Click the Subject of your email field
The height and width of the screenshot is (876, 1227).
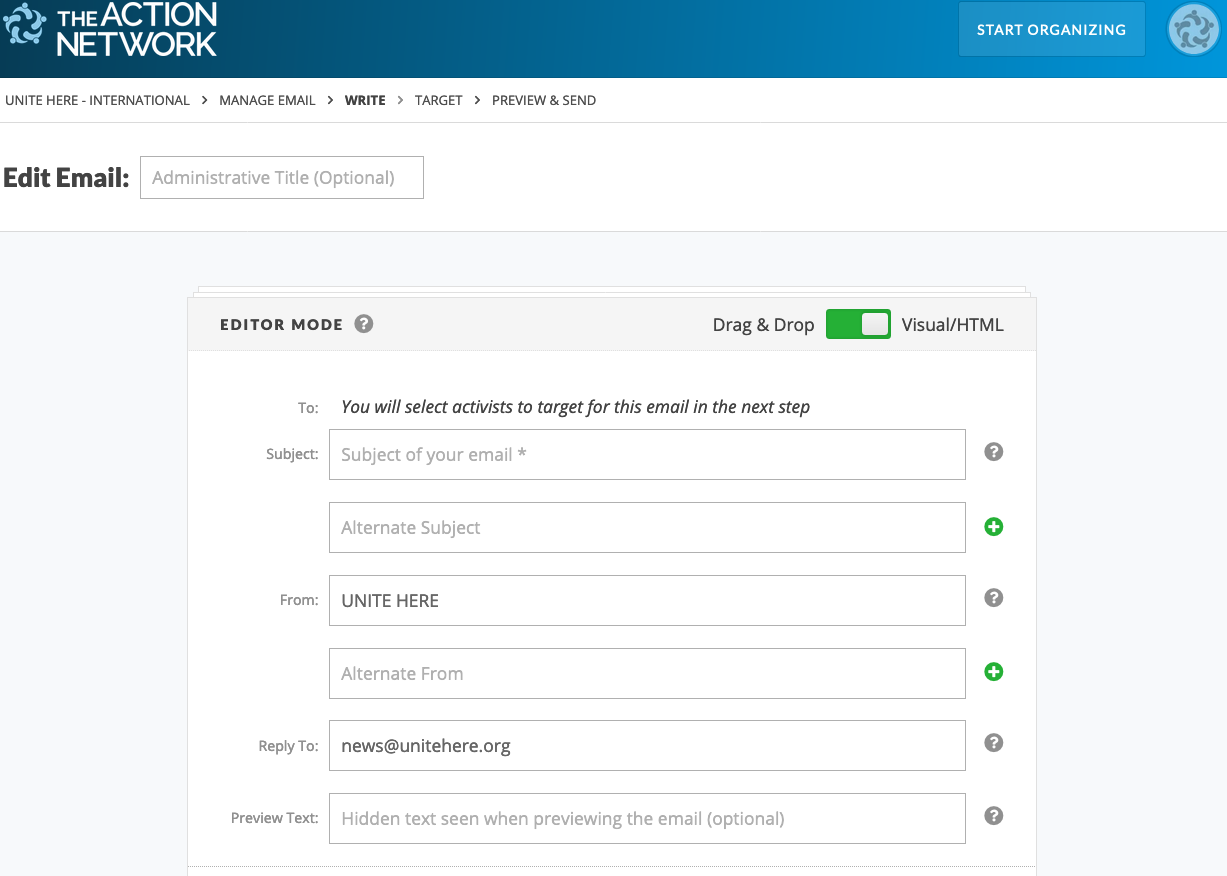647,454
